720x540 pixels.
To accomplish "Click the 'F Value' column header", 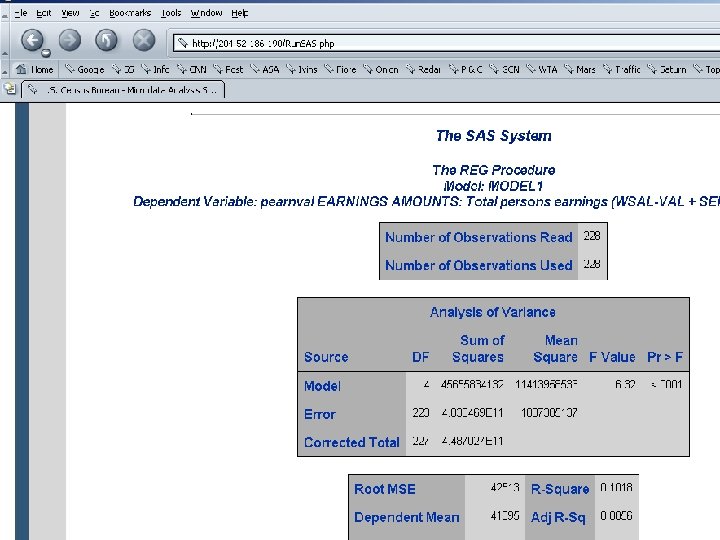I will [x=612, y=357].
